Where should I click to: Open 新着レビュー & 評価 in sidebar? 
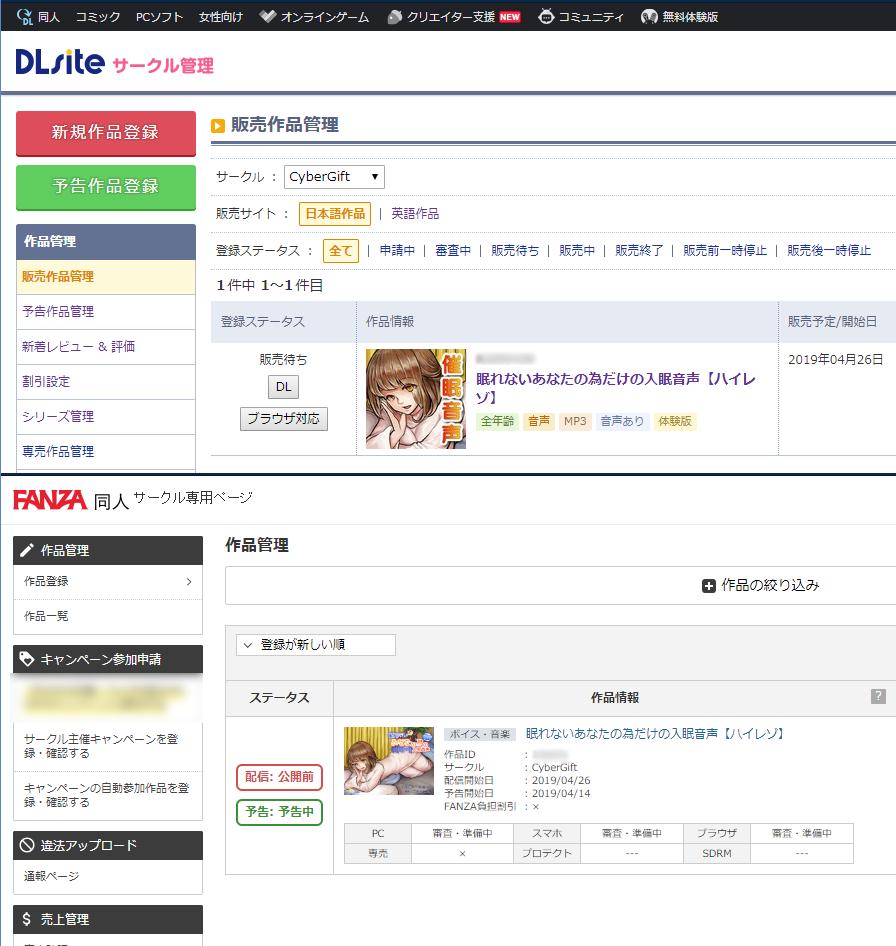(x=106, y=347)
